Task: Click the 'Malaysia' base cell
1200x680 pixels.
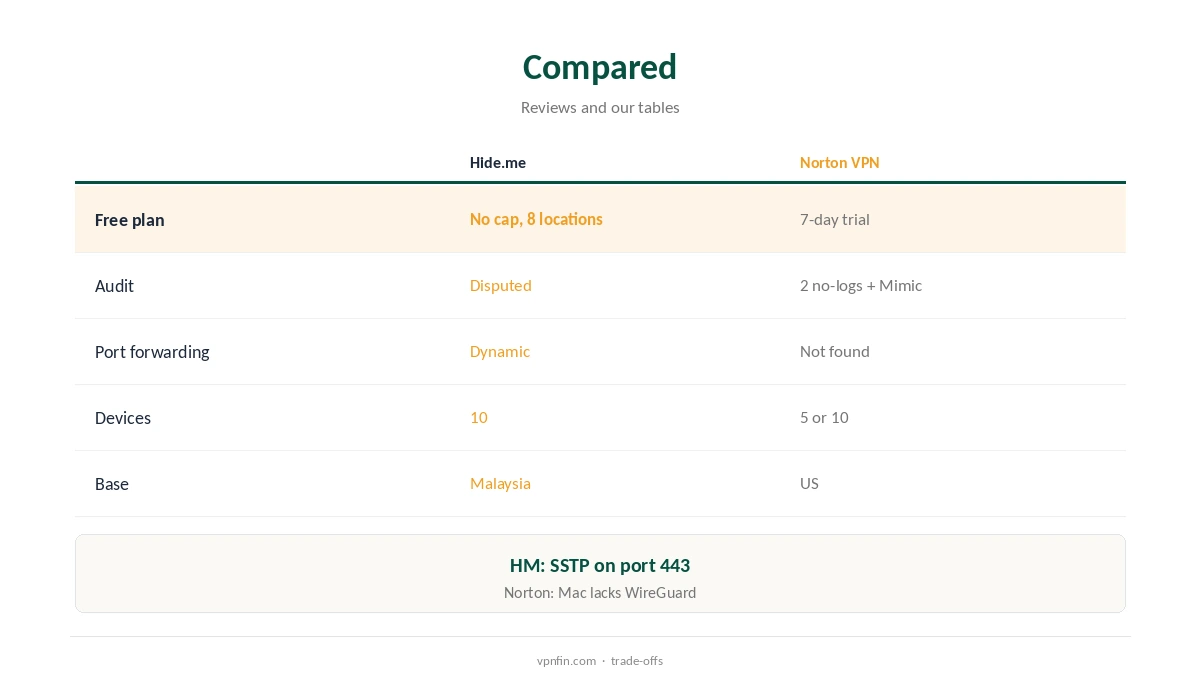Action: click(500, 483)
